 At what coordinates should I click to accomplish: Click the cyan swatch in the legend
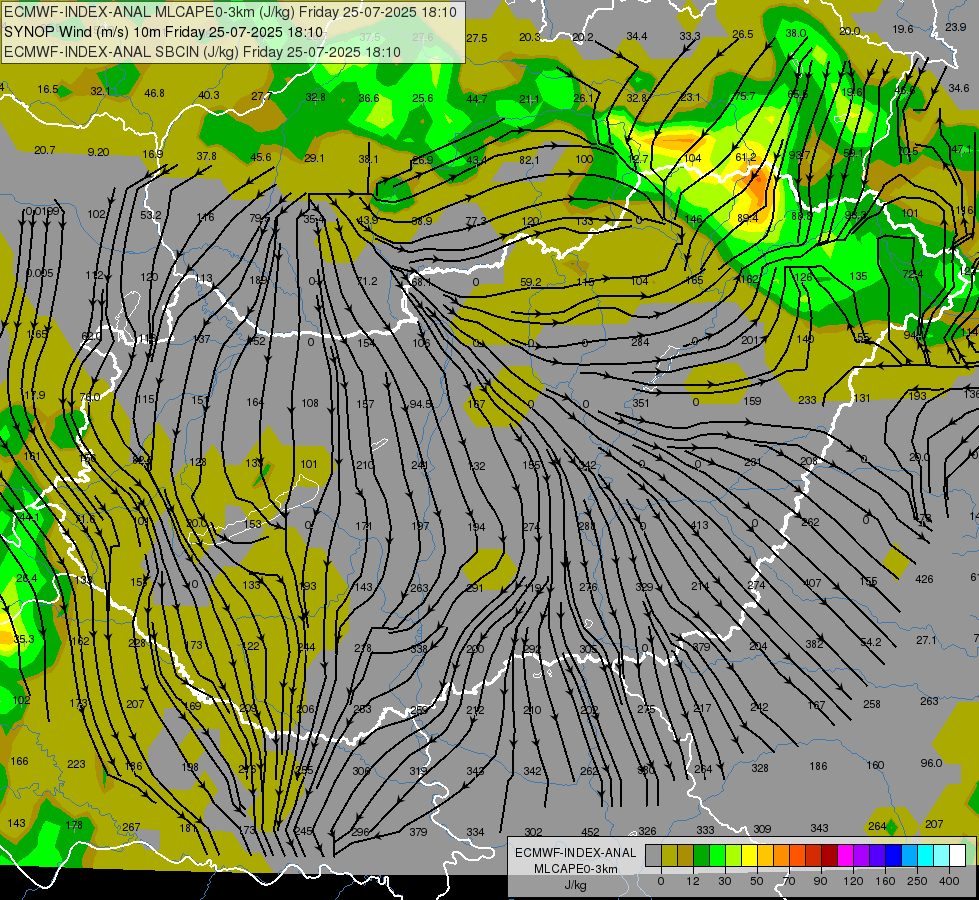click(x=926, y=855)
